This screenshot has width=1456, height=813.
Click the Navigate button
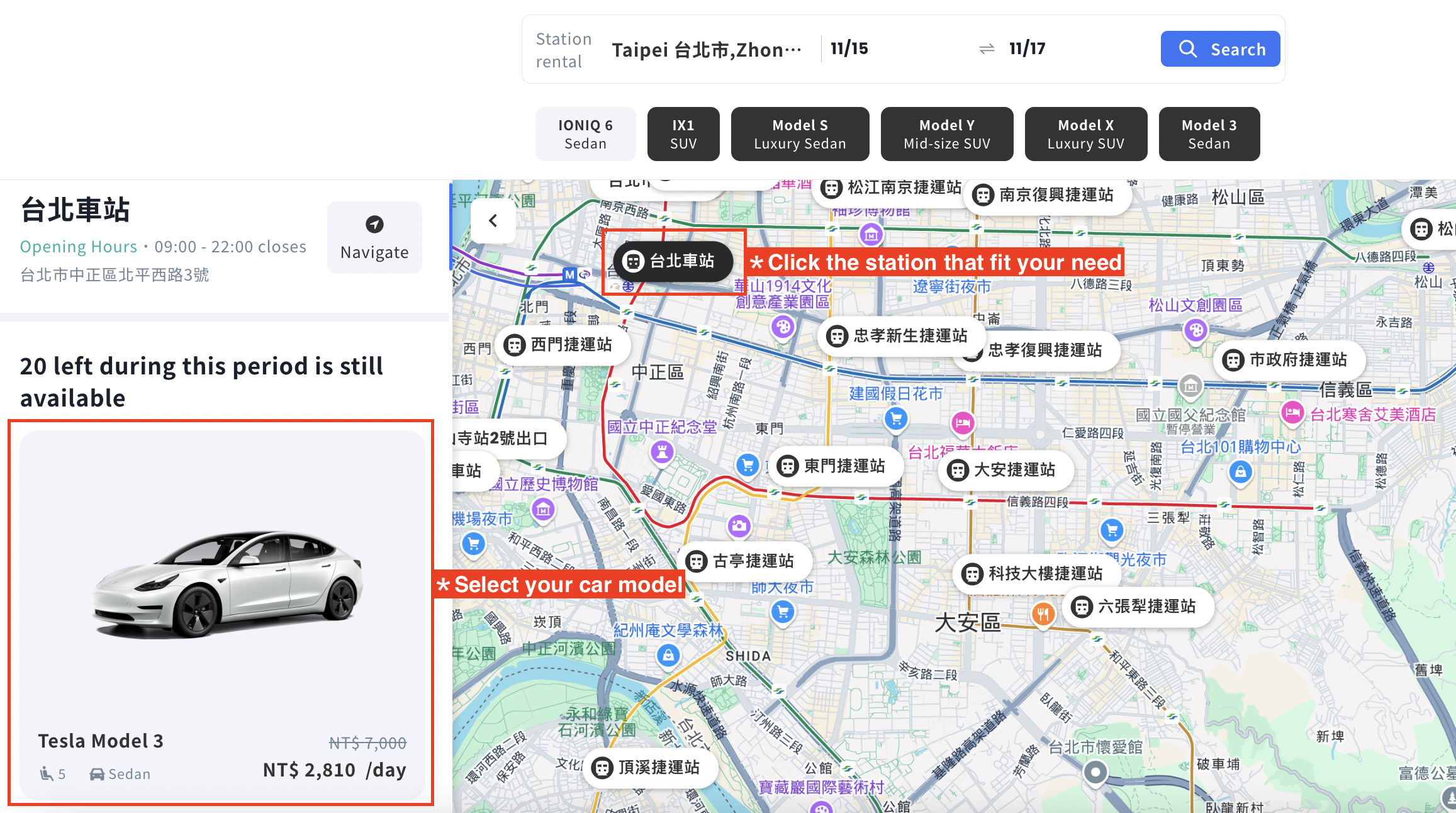[x=374, y=238]
